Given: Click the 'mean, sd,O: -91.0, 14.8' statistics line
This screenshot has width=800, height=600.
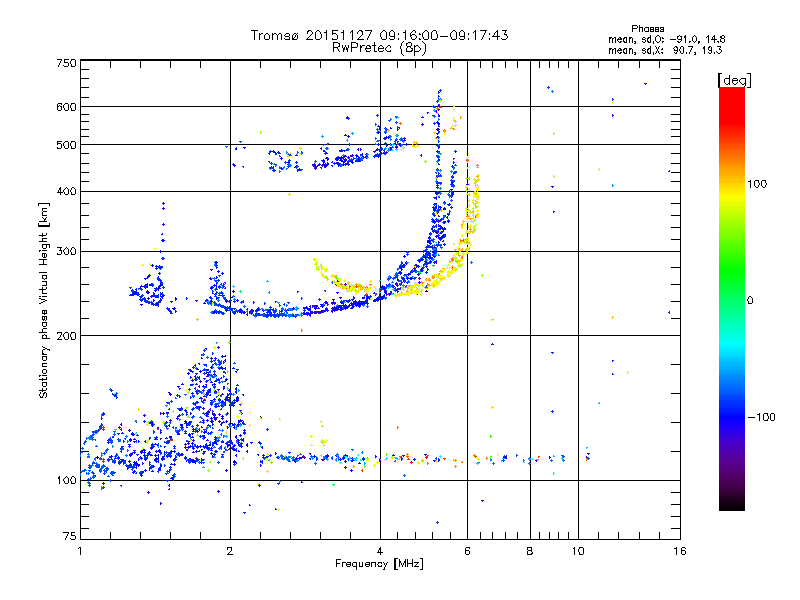Looking at the screenshot, I should [x=666, y=39].
